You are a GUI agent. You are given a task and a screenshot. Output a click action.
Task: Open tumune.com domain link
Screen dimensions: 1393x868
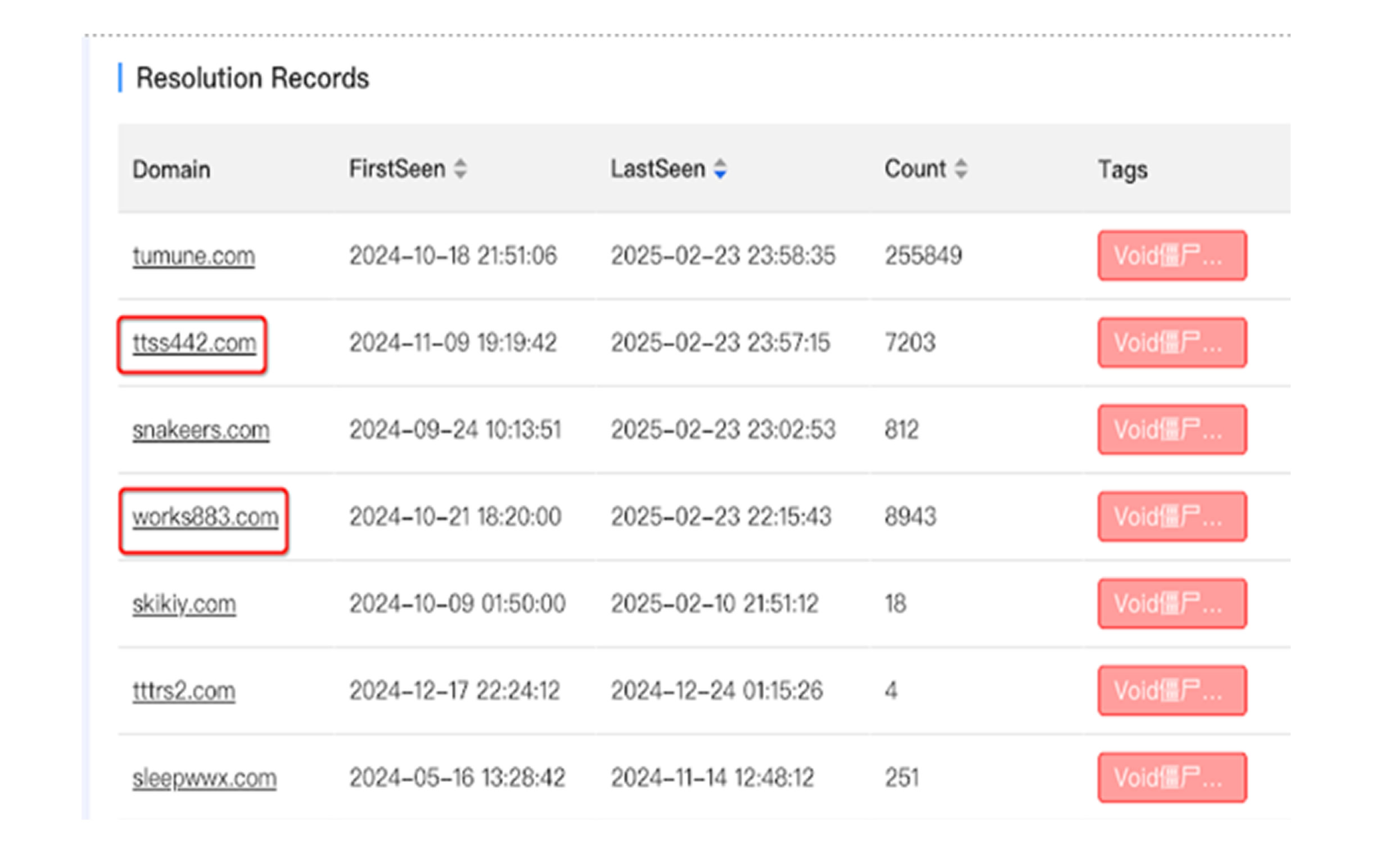(x=193, y=255)
